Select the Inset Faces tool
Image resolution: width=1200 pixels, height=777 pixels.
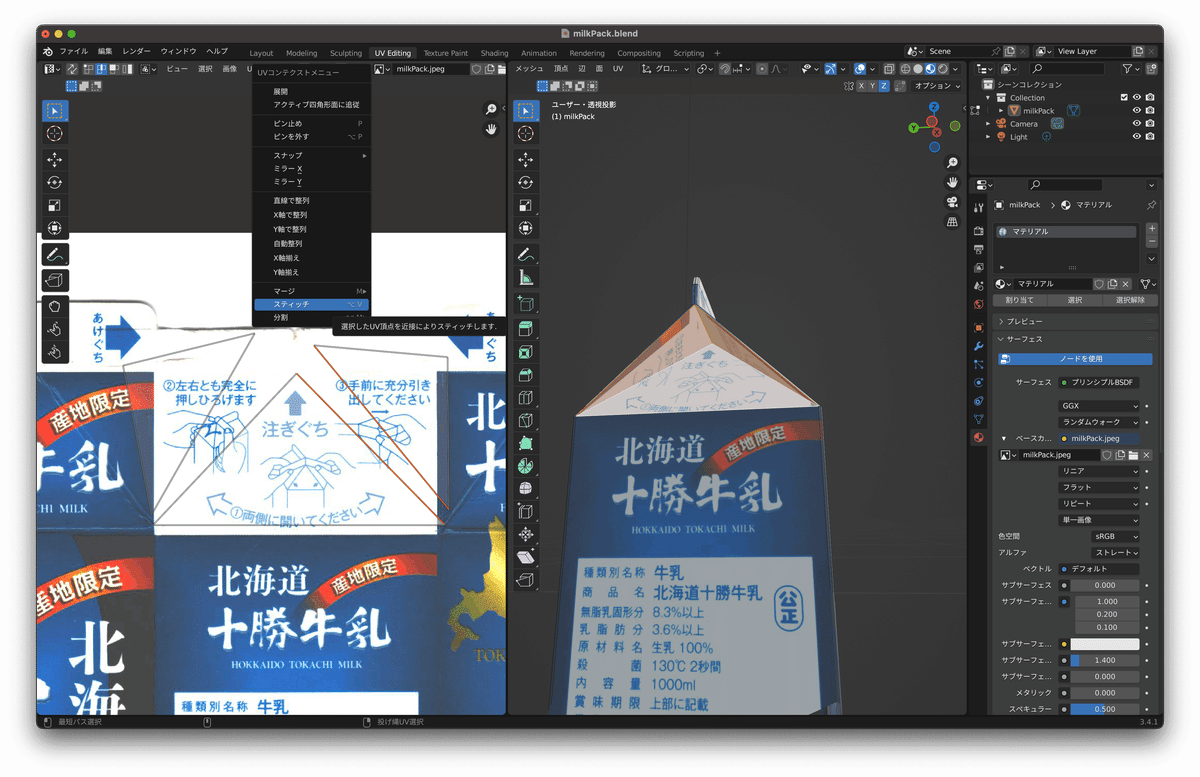pyautogui.click(x=526, y=352)
